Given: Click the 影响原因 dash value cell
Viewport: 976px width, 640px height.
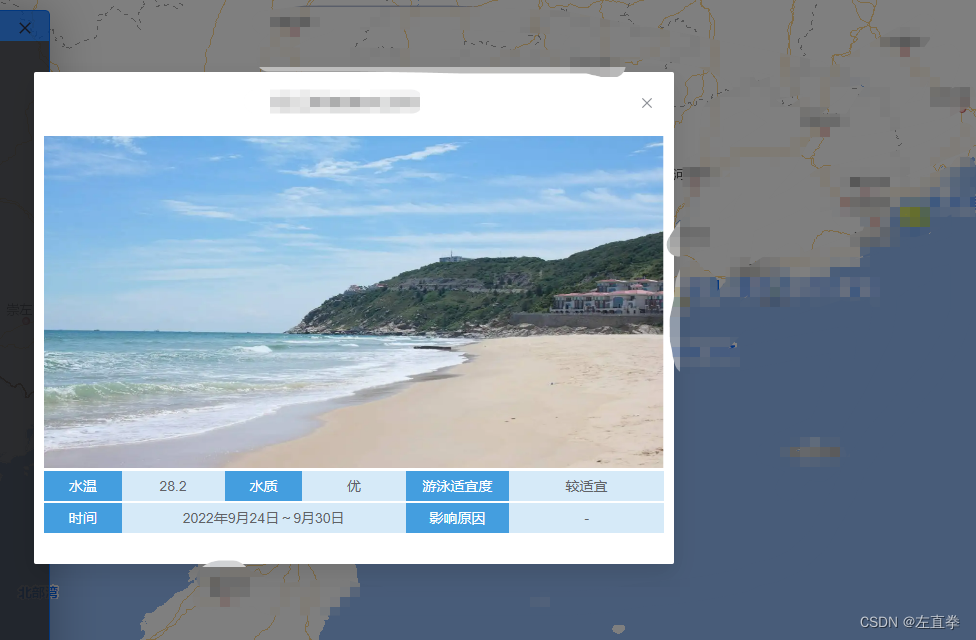Looking at the screenshot, I should (x=586, y=518).
